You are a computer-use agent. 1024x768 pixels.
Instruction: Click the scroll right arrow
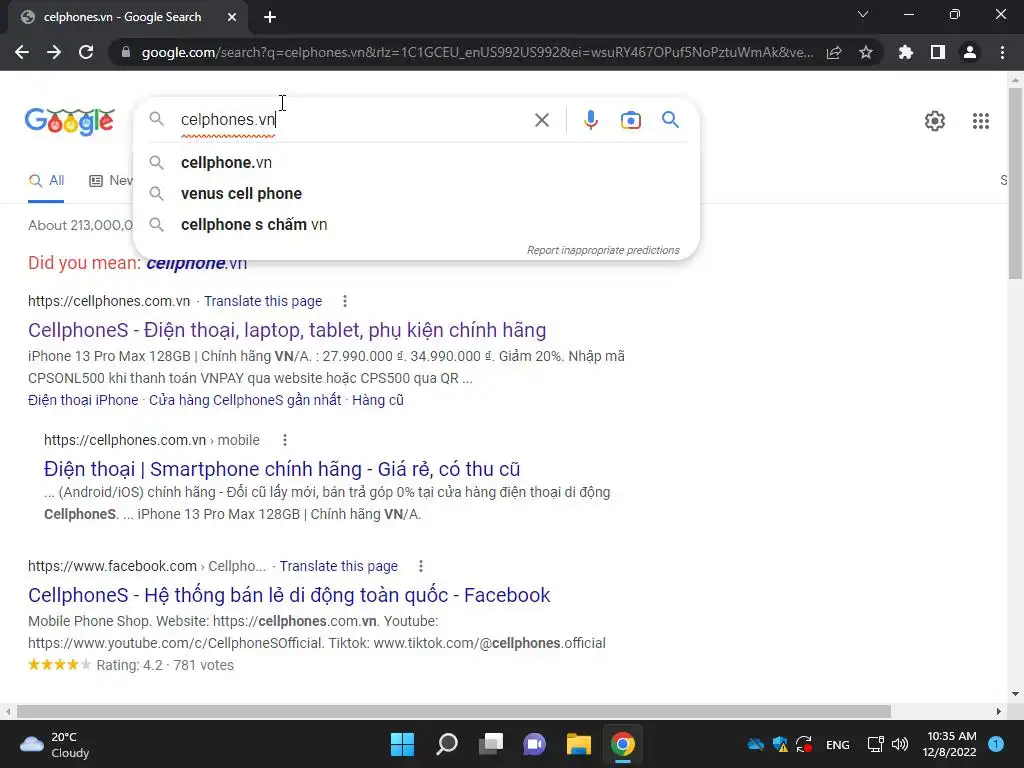click(999, 711)
